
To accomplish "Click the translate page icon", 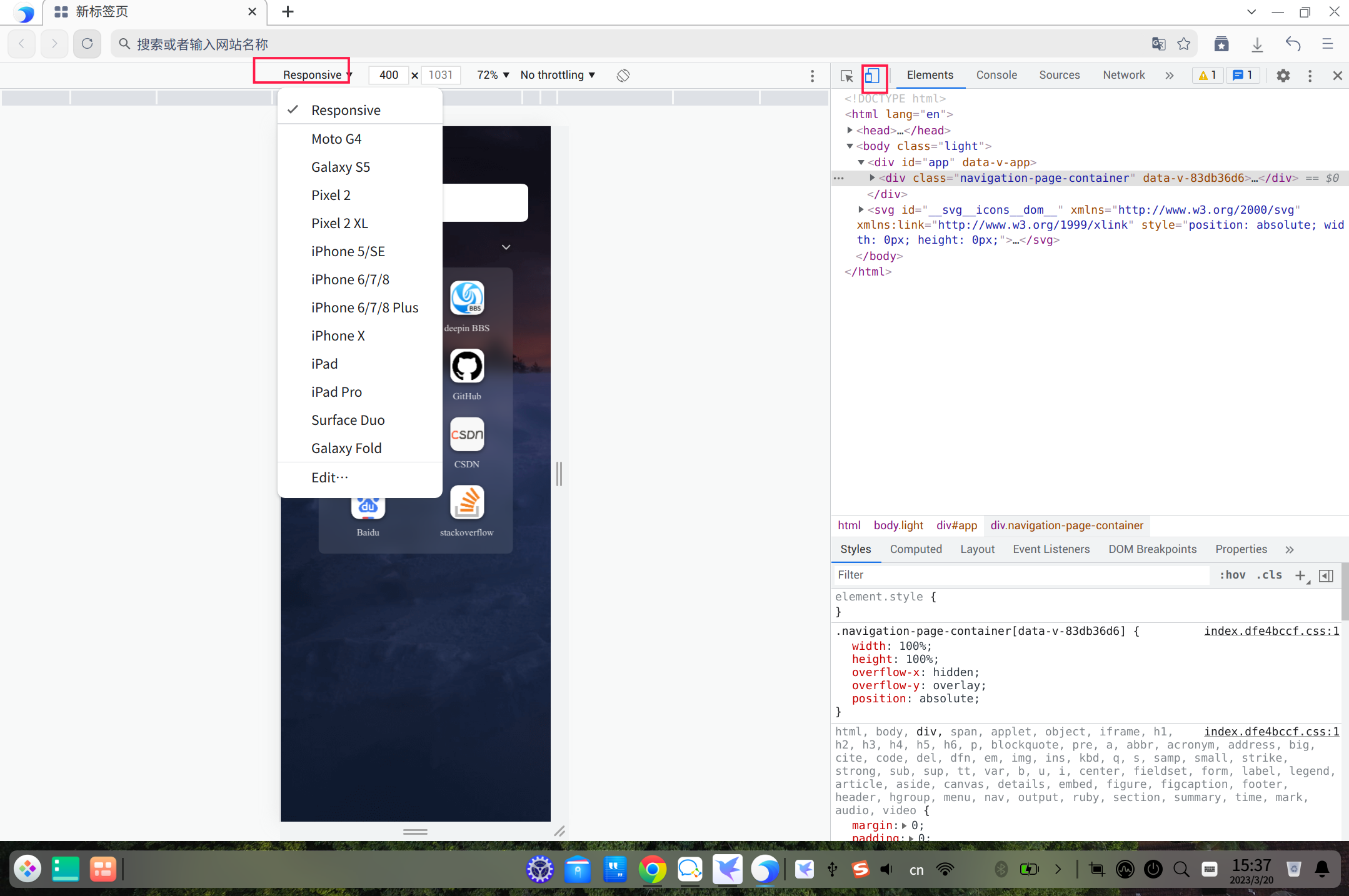I will click(1158, 44).
